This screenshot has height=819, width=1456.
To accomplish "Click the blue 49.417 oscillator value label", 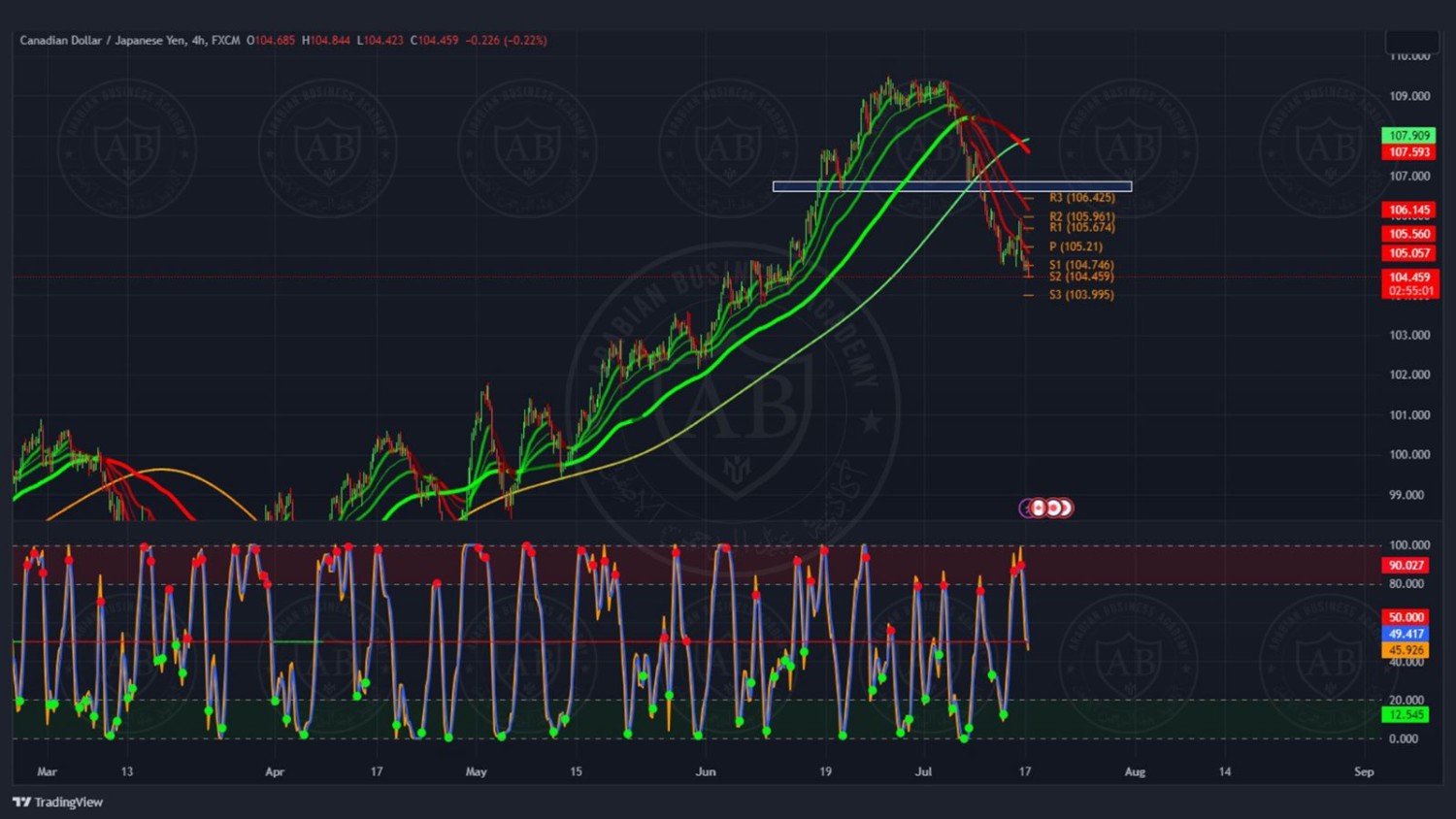I will pyautogui.click(x=1406, y=634).
